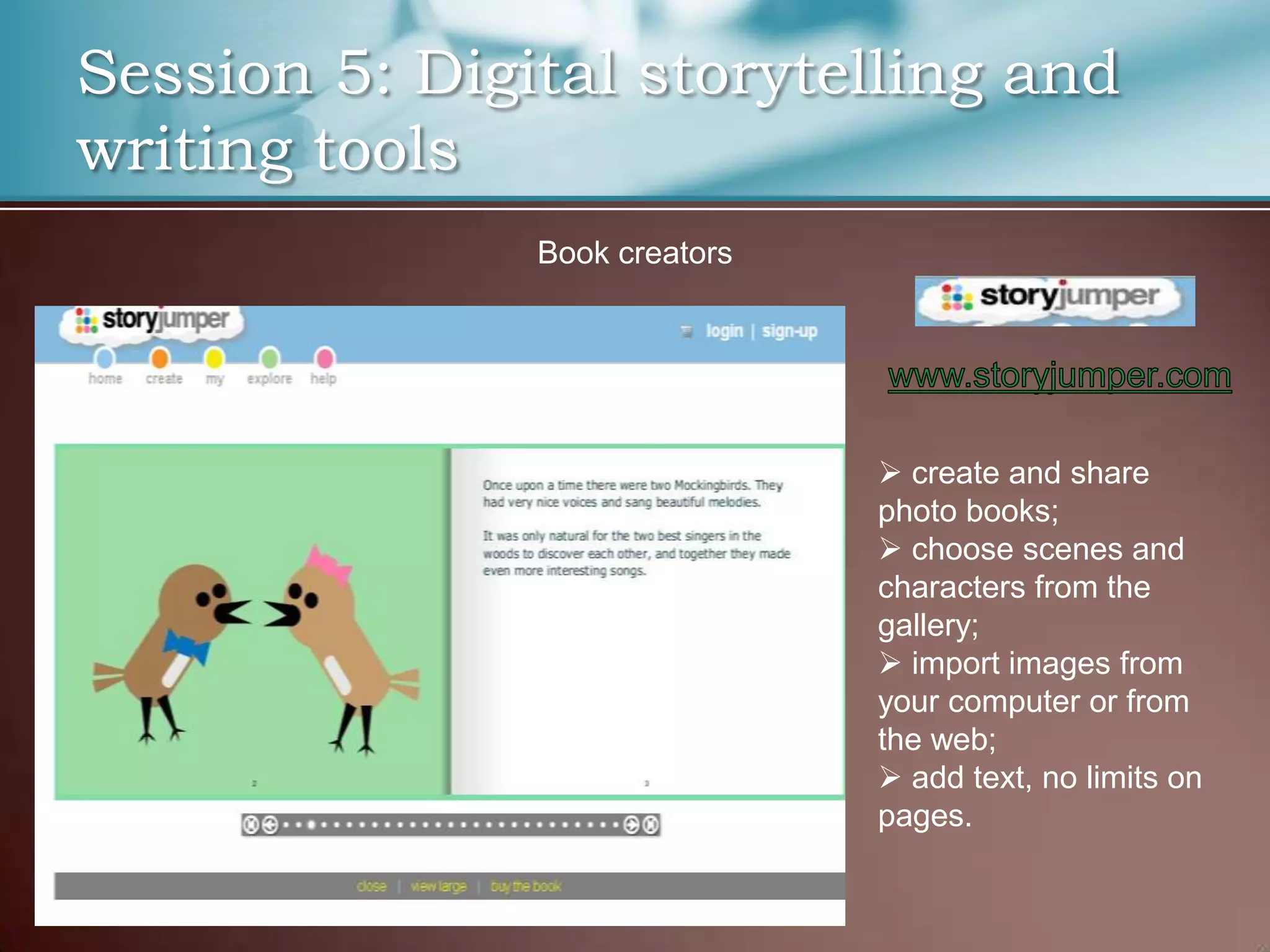Open the yellow 'my' nav circle
This screenshot has width=1270, height=952.
215,358
